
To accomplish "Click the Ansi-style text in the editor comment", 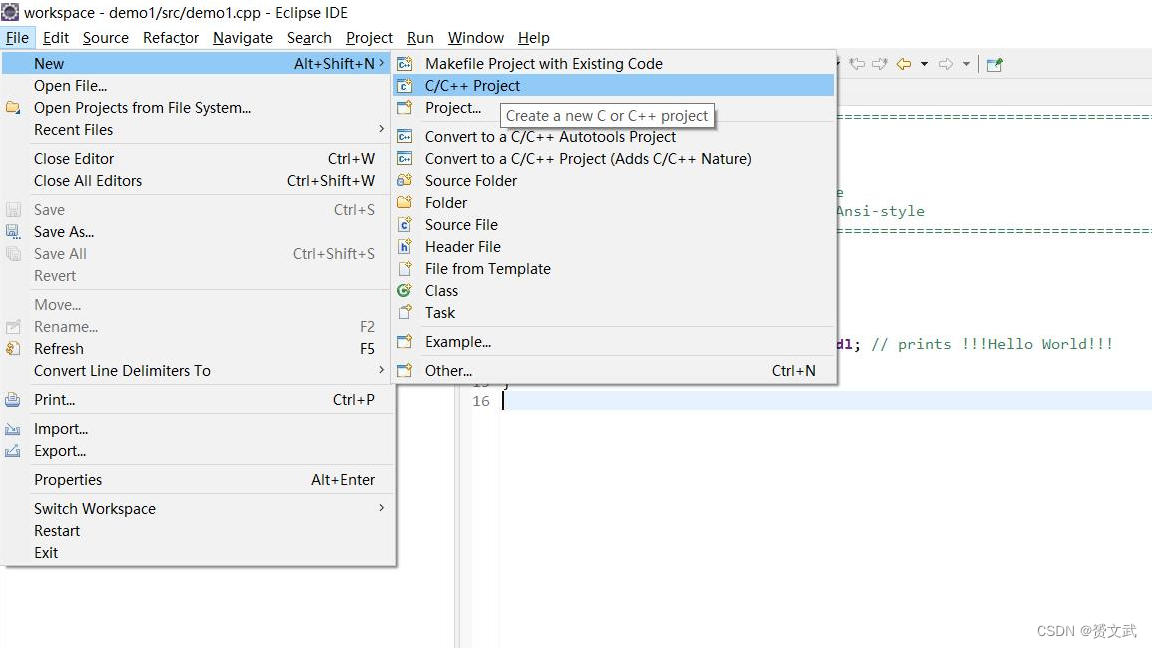I will click(x=881, y=212).
